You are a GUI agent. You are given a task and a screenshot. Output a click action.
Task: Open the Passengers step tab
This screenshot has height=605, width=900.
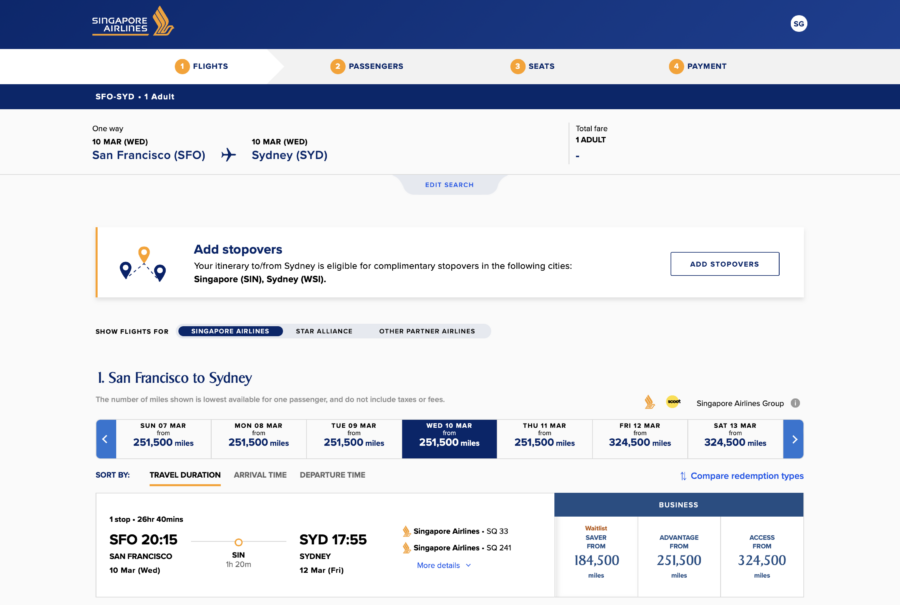367,67
